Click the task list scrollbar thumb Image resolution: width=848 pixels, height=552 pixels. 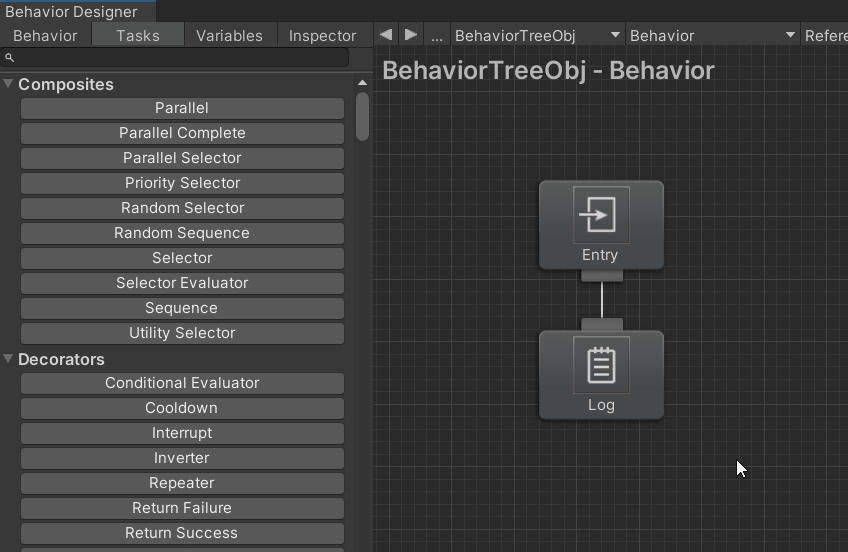[362, 116]
